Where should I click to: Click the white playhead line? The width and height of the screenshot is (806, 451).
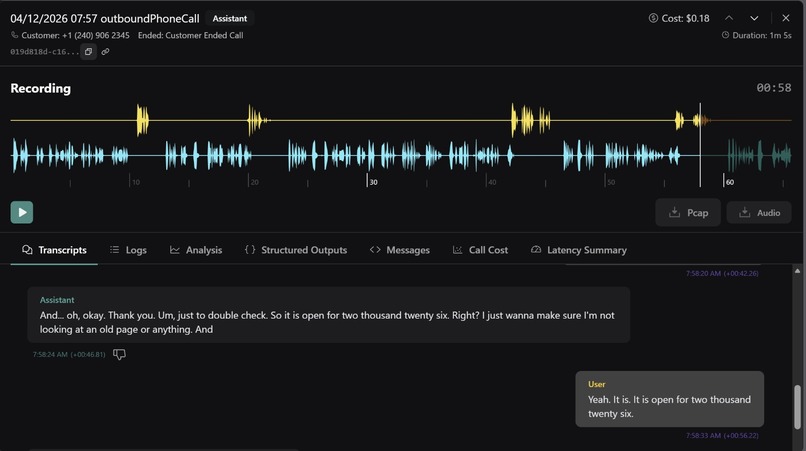[x=700, y=145]
